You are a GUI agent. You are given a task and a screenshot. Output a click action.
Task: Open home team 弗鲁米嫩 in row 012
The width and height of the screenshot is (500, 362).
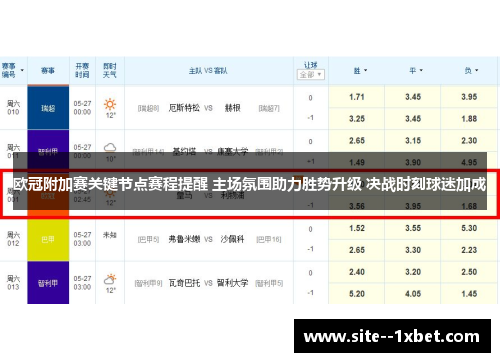pyautogui.click(x=184, y=239)
